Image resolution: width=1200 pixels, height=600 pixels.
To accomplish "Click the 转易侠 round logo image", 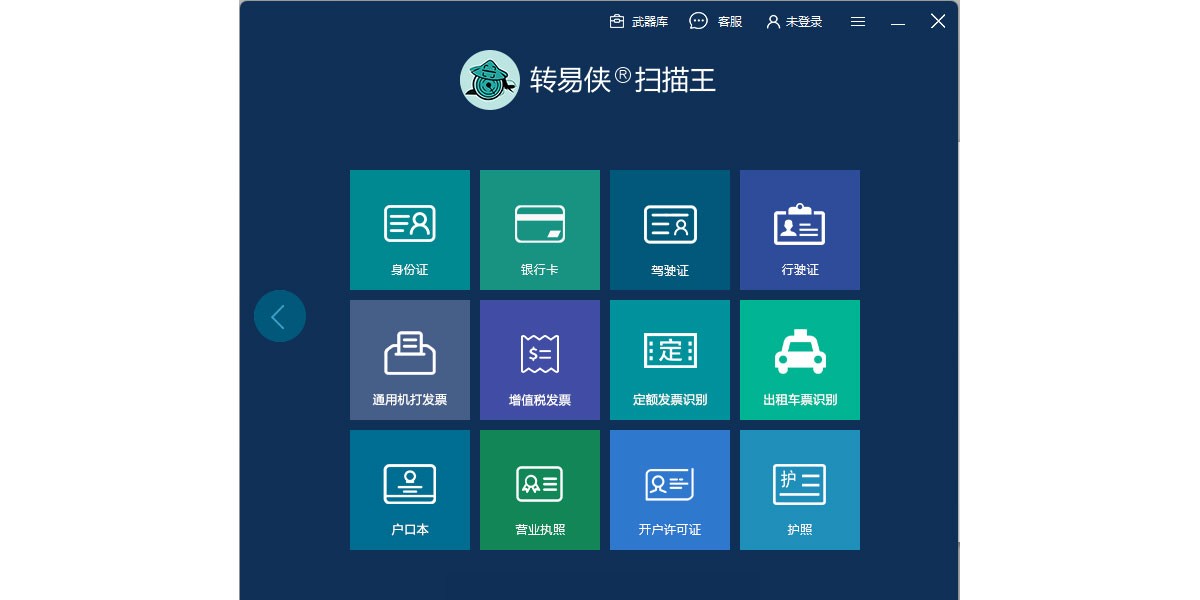I will pyautogui.click(x=489, y=80).
